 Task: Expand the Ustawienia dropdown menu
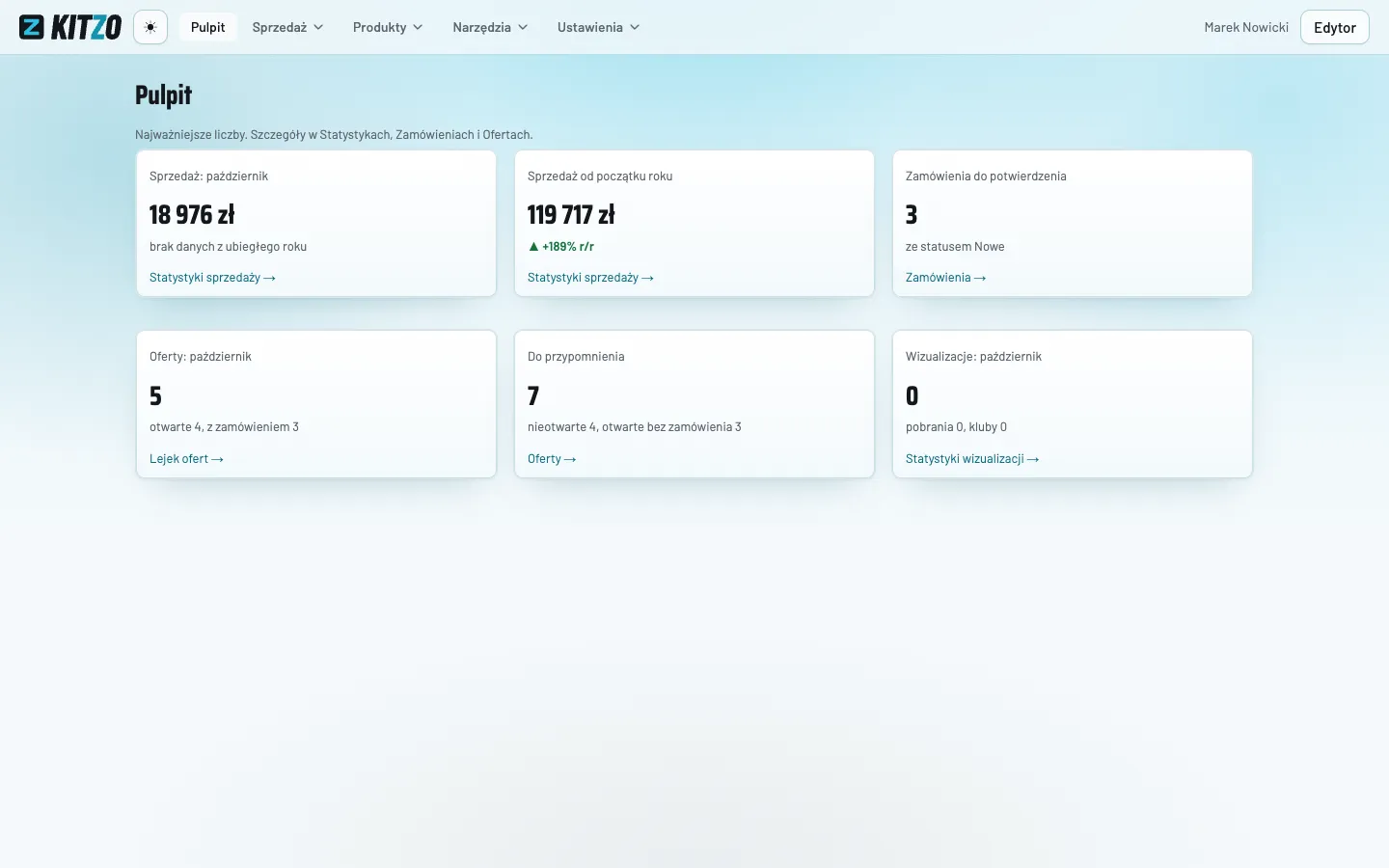pos(598,27)
